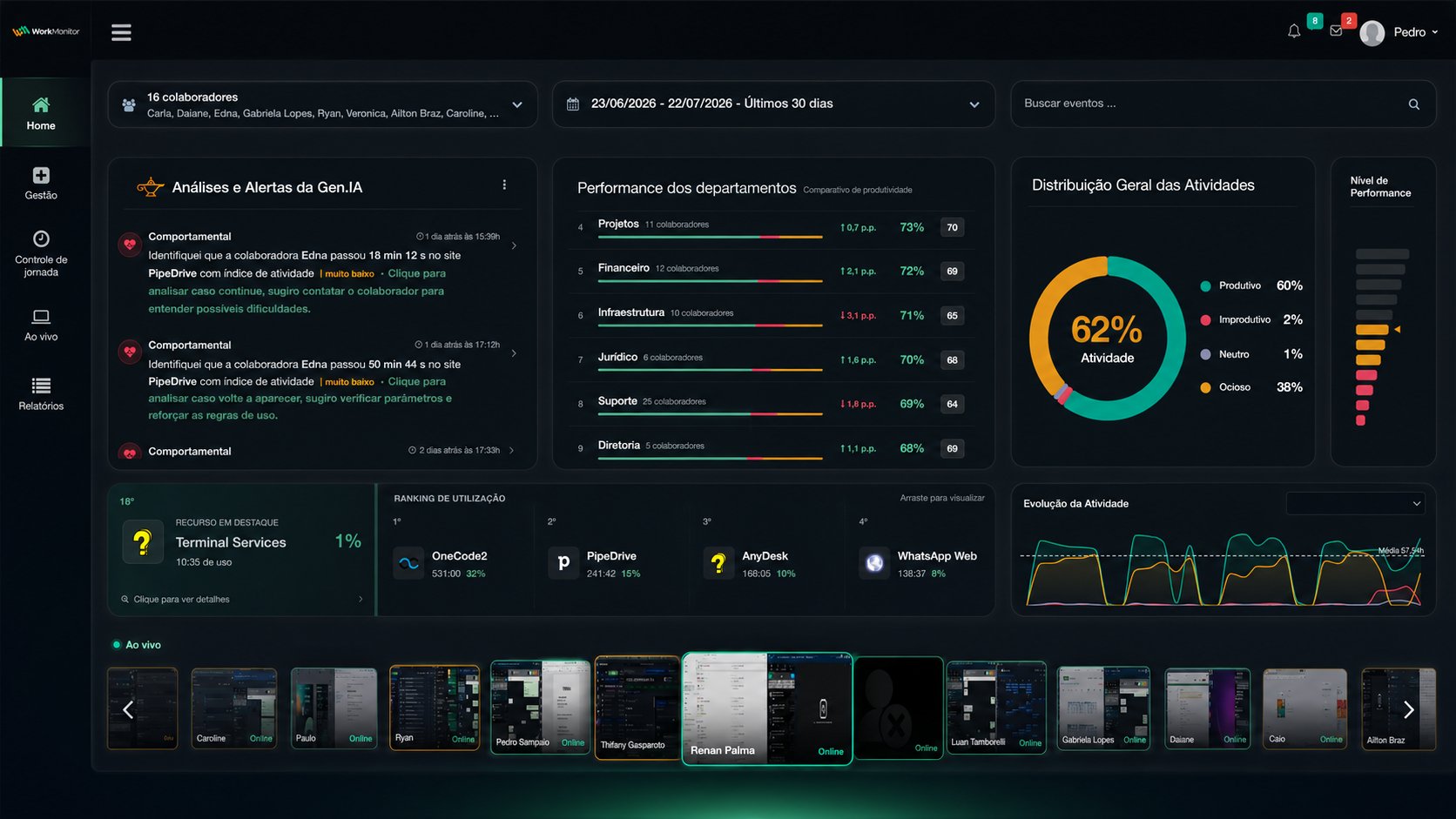Open Terminal Services details chevron
This screenshot has height=819, width=1456.
coord(361,599)
